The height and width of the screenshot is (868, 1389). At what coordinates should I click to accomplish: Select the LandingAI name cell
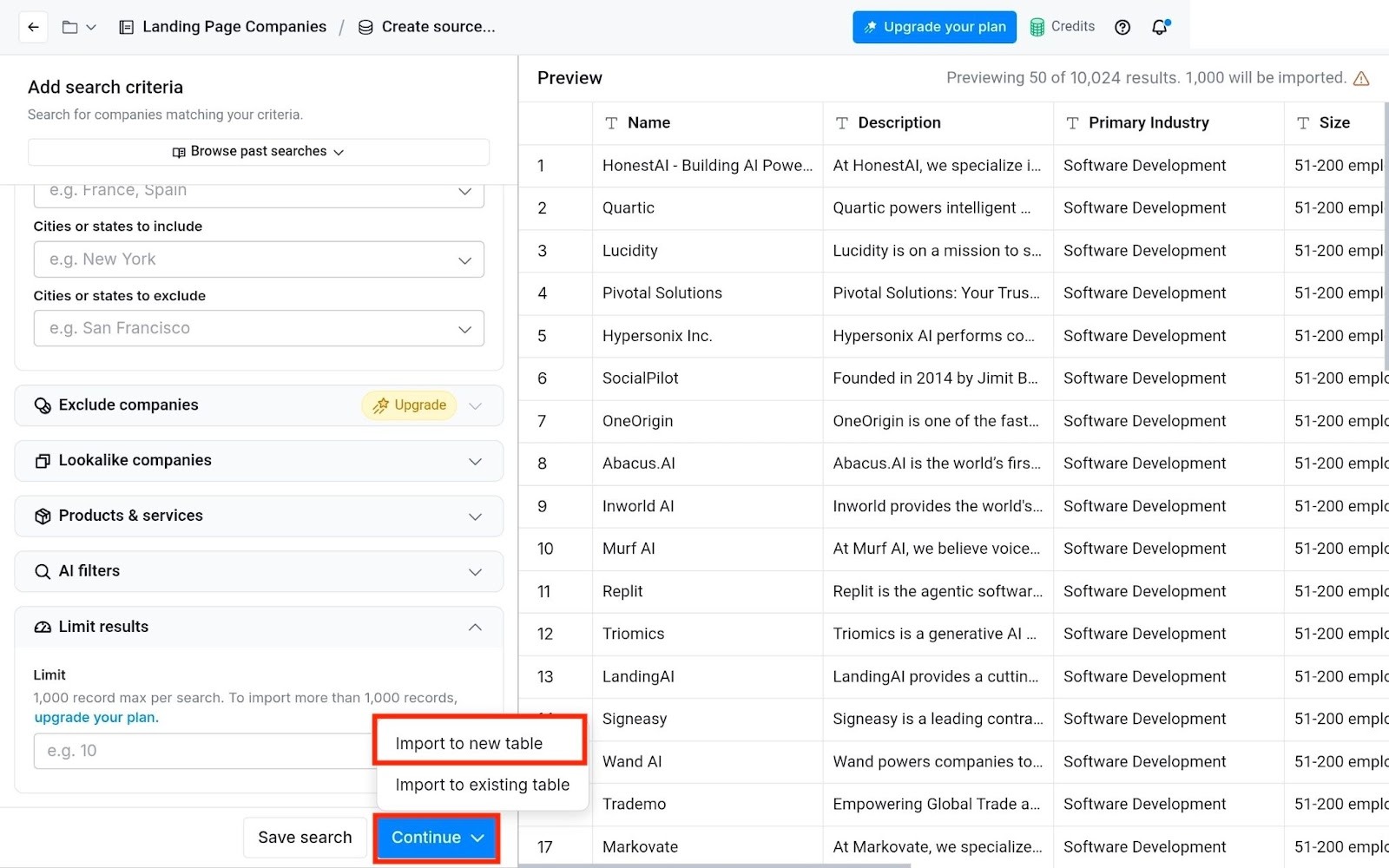point(708,676)
